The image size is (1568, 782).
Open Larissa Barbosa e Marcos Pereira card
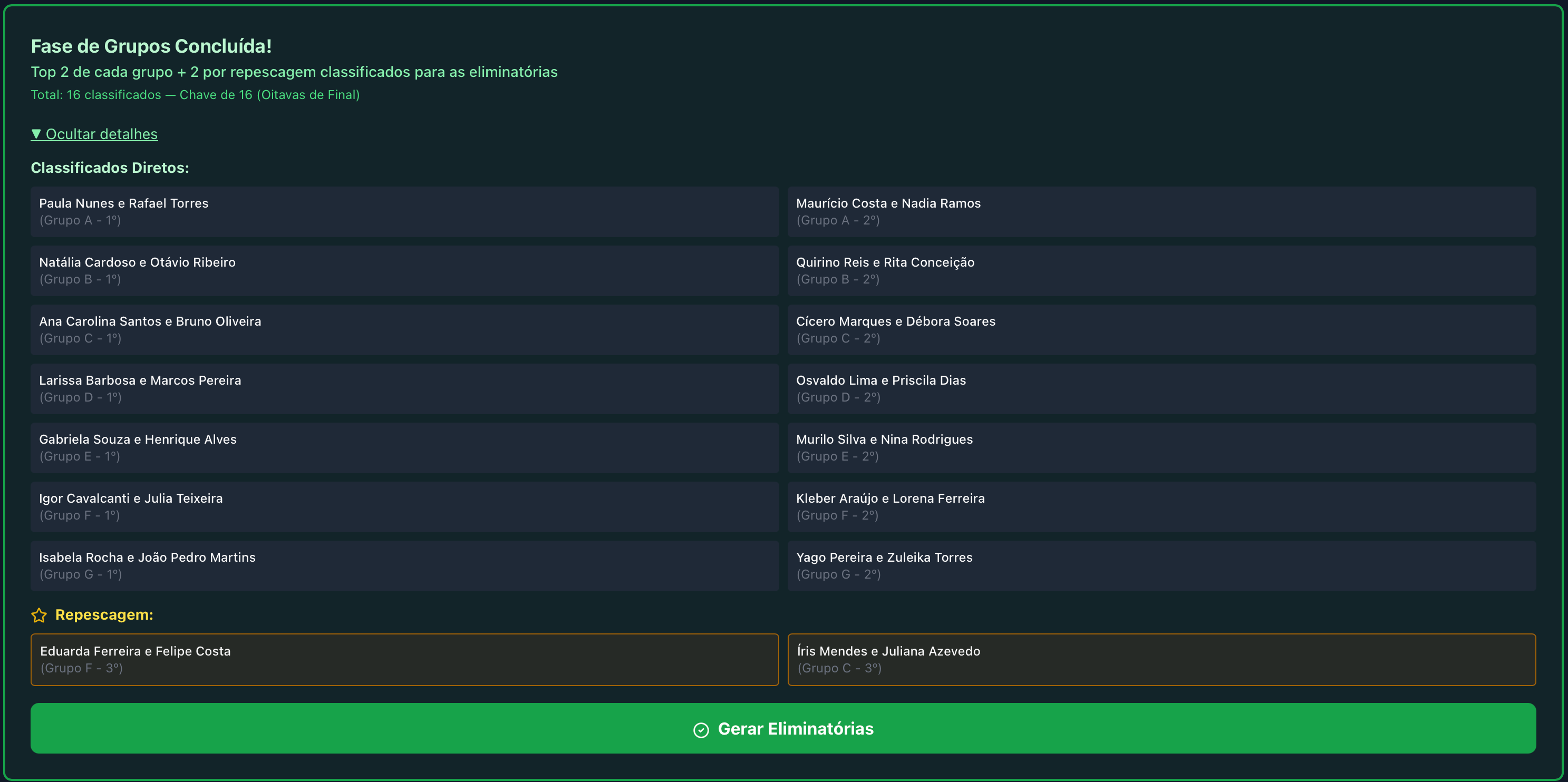click(404, 389)
